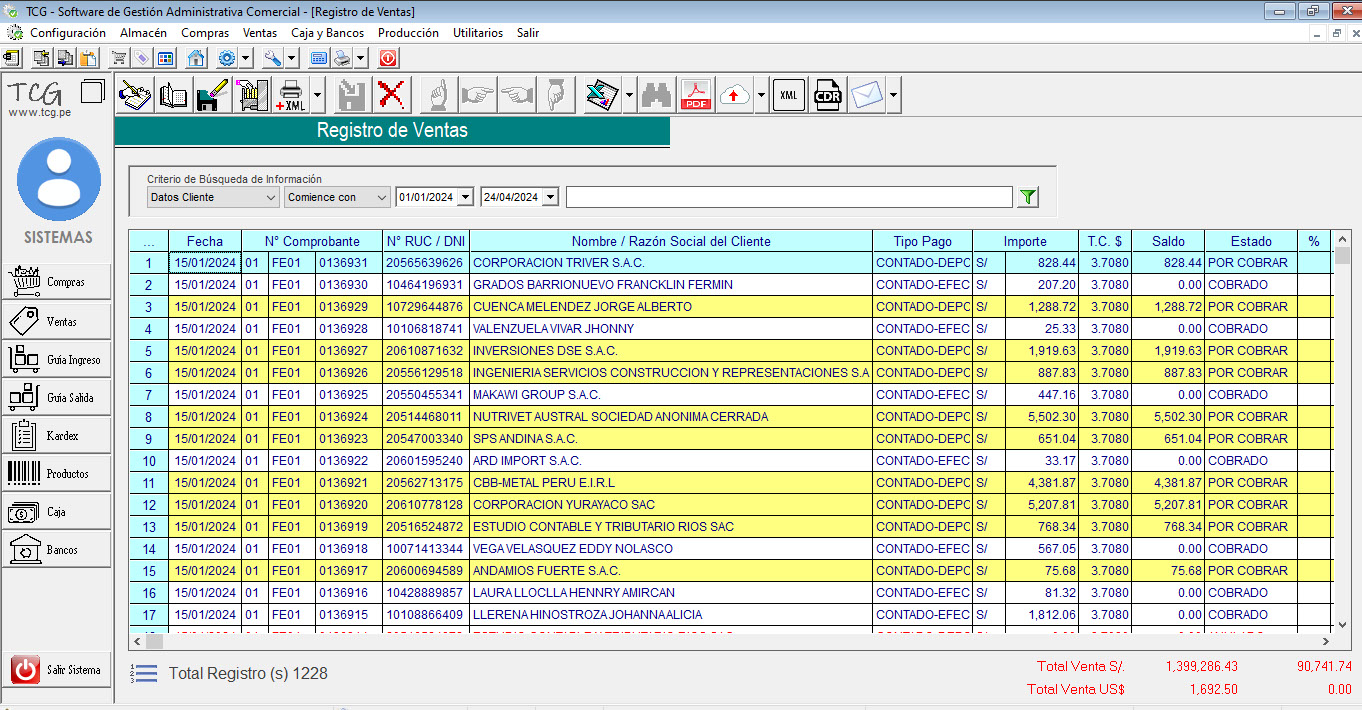Click the envelope email icon
Image resolution: width=1362 pixels, height=710 pixels.
(866, 96)
